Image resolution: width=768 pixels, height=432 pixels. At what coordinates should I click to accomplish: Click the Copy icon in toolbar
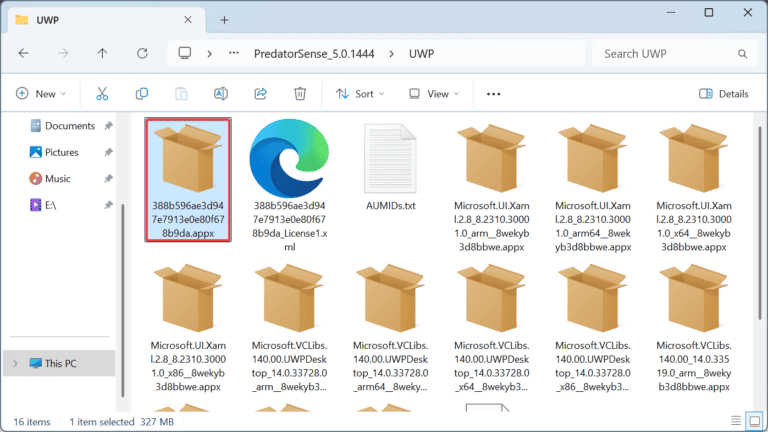click(142, 94)
